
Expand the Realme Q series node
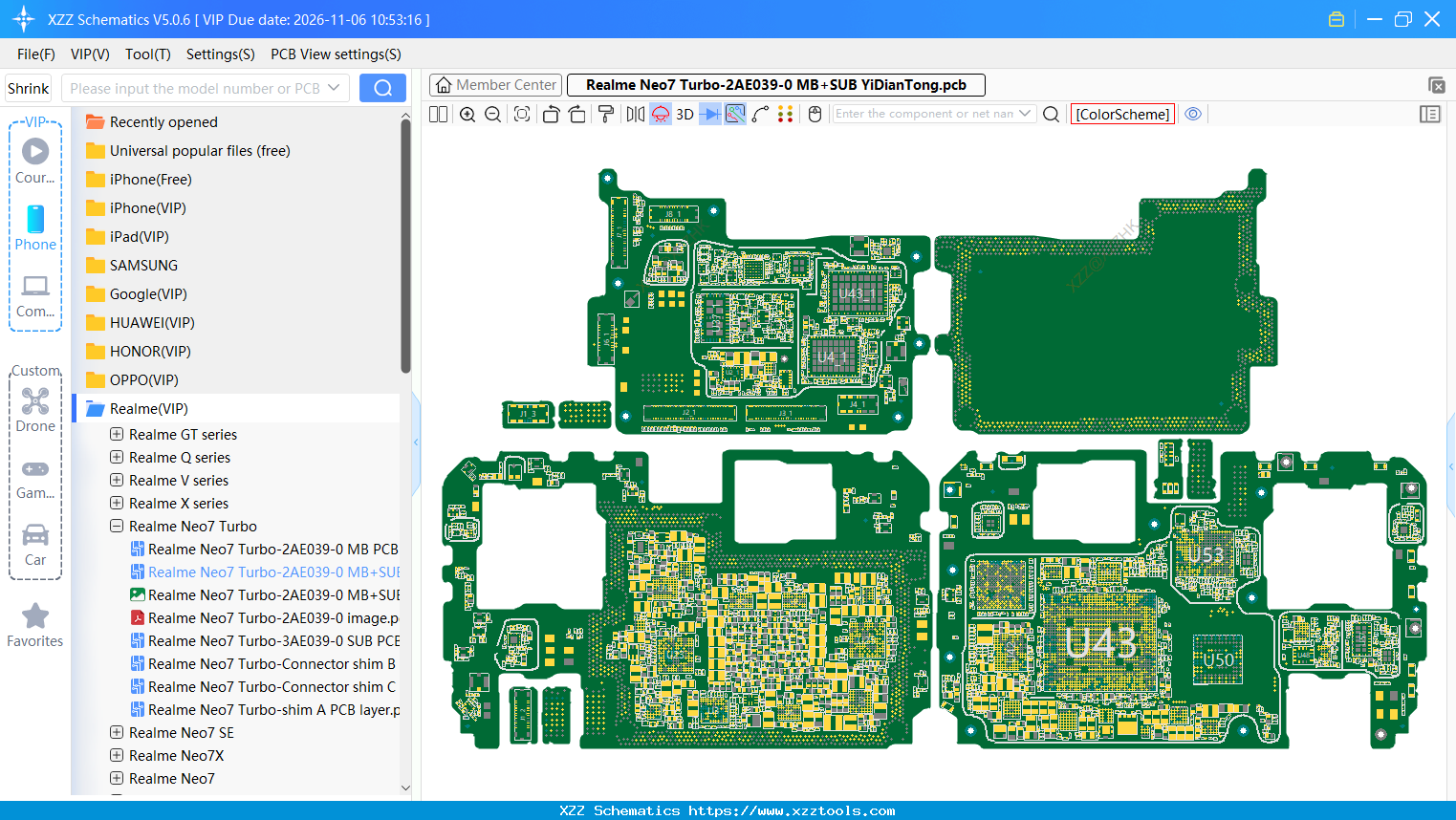tap(117, 457)
